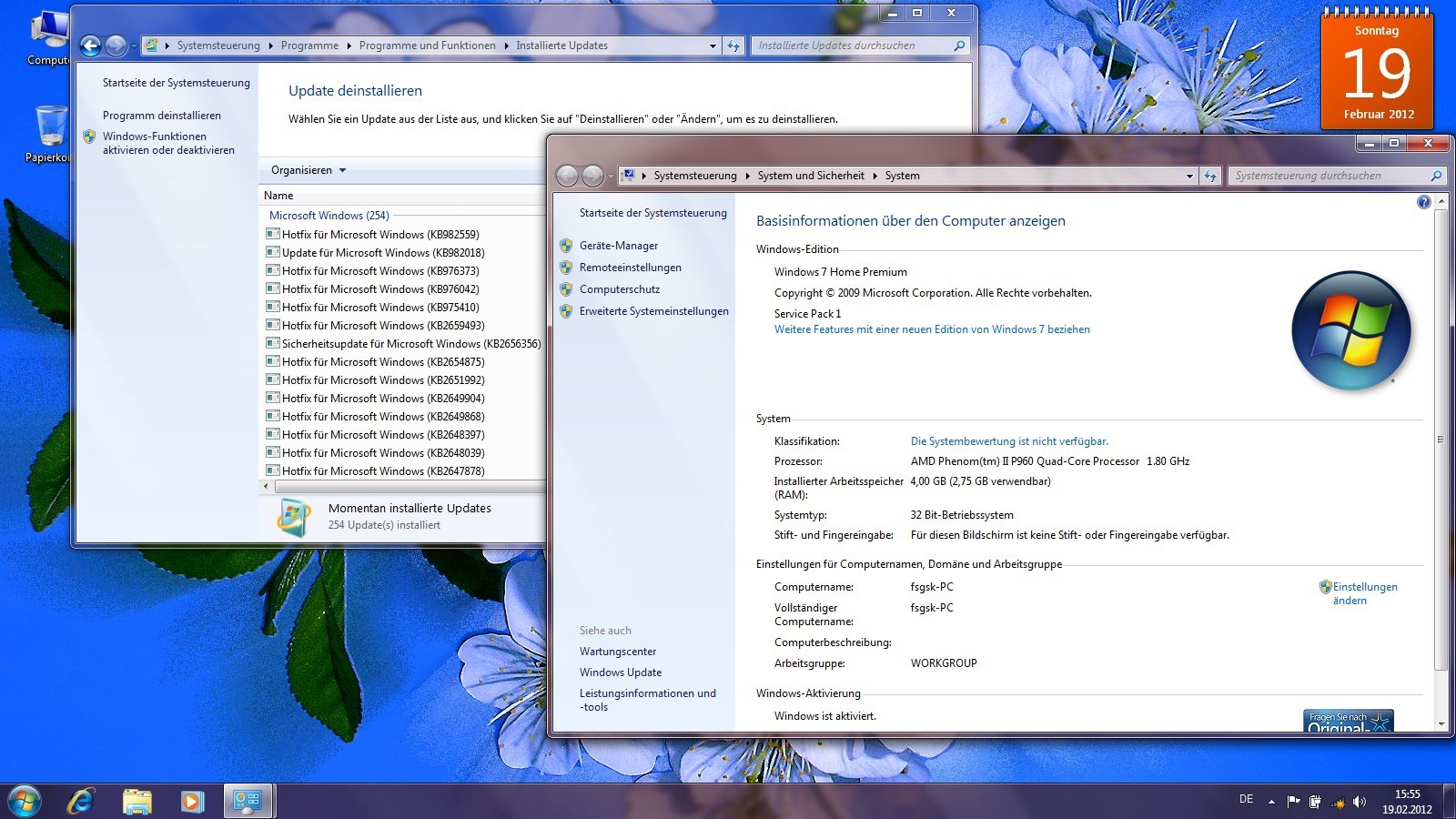Image resolution: width=1456 pixels, height=819 pixels.
Task: Refresh the Installierte Updates window
Action: [x=733, y=45]
